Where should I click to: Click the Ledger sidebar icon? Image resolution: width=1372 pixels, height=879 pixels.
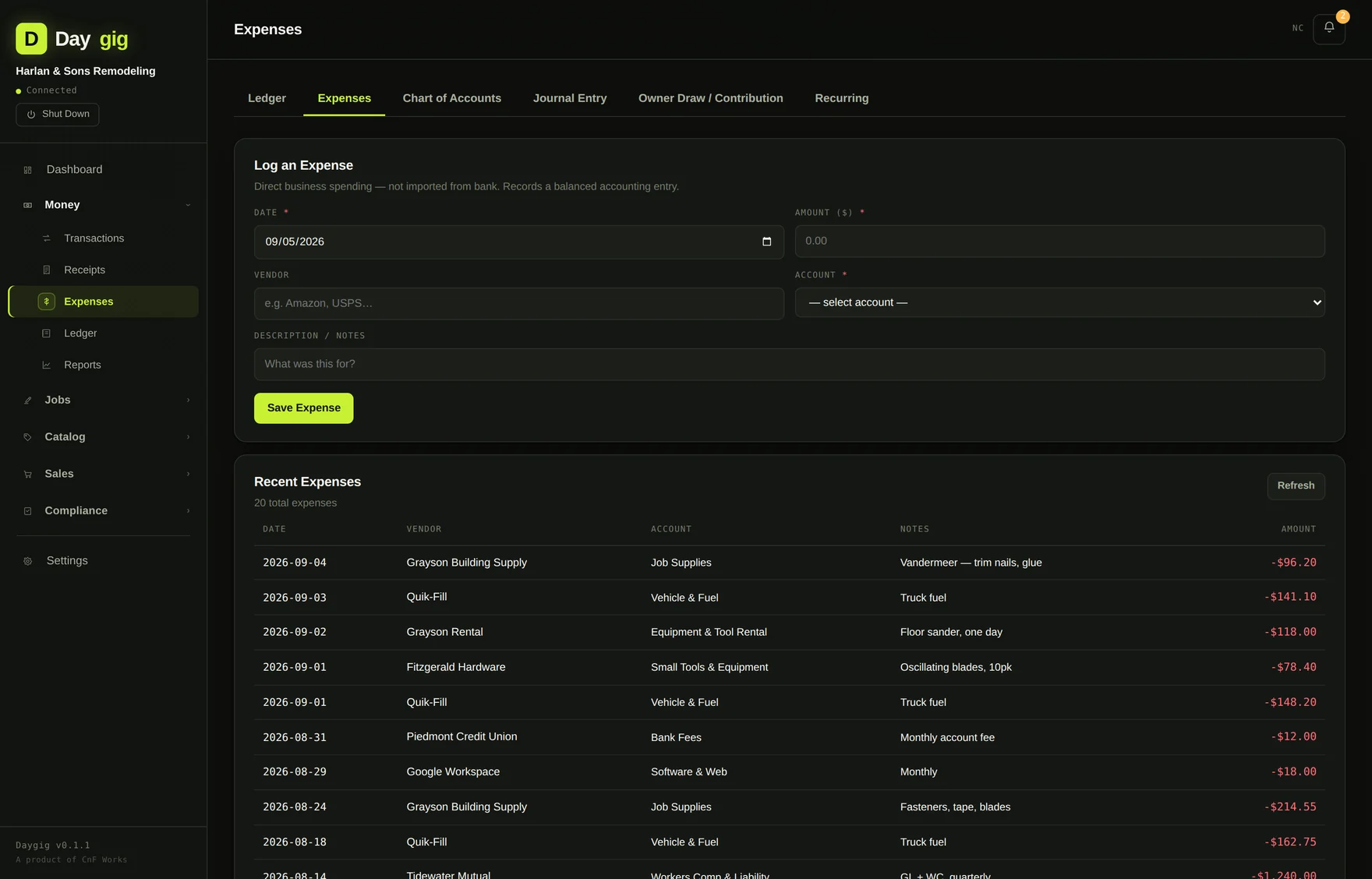point(47,334)
